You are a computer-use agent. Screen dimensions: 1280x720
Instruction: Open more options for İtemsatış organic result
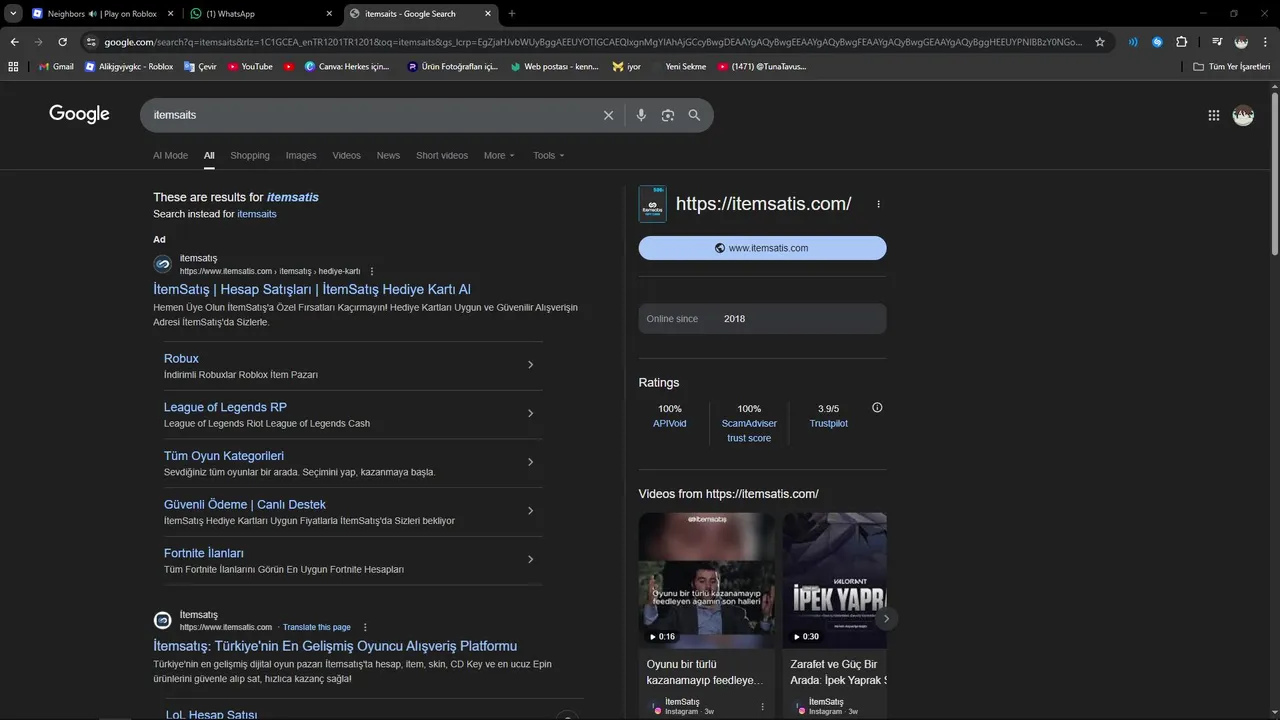[365, 627]
